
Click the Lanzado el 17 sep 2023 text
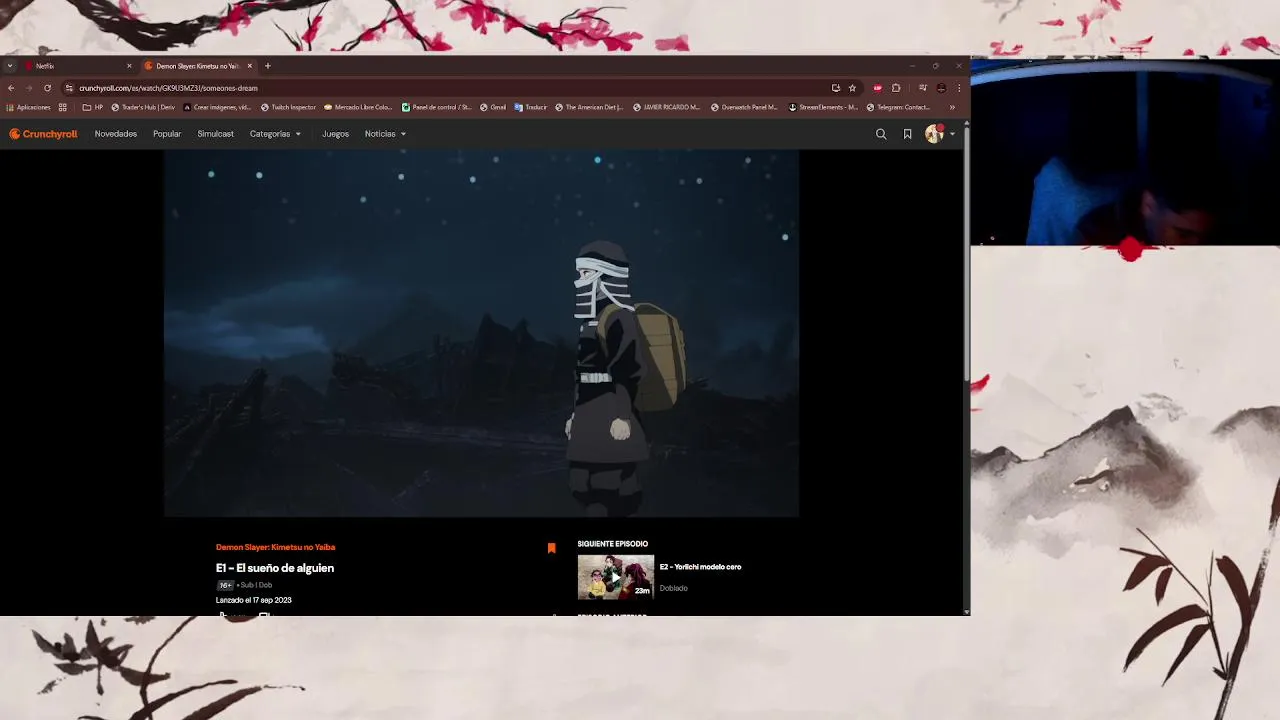(x=253, y=600)
